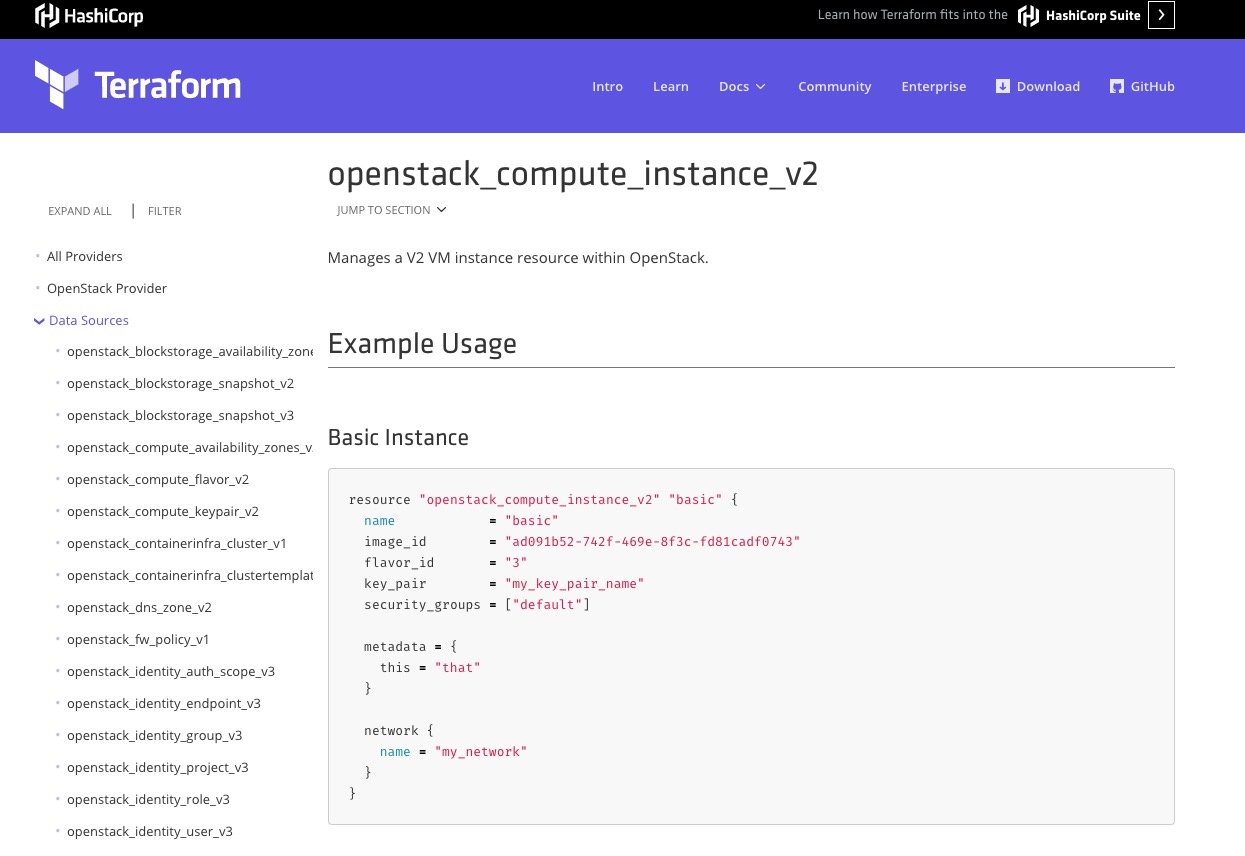Expand the Docs dropdown menu

(742, 86)
